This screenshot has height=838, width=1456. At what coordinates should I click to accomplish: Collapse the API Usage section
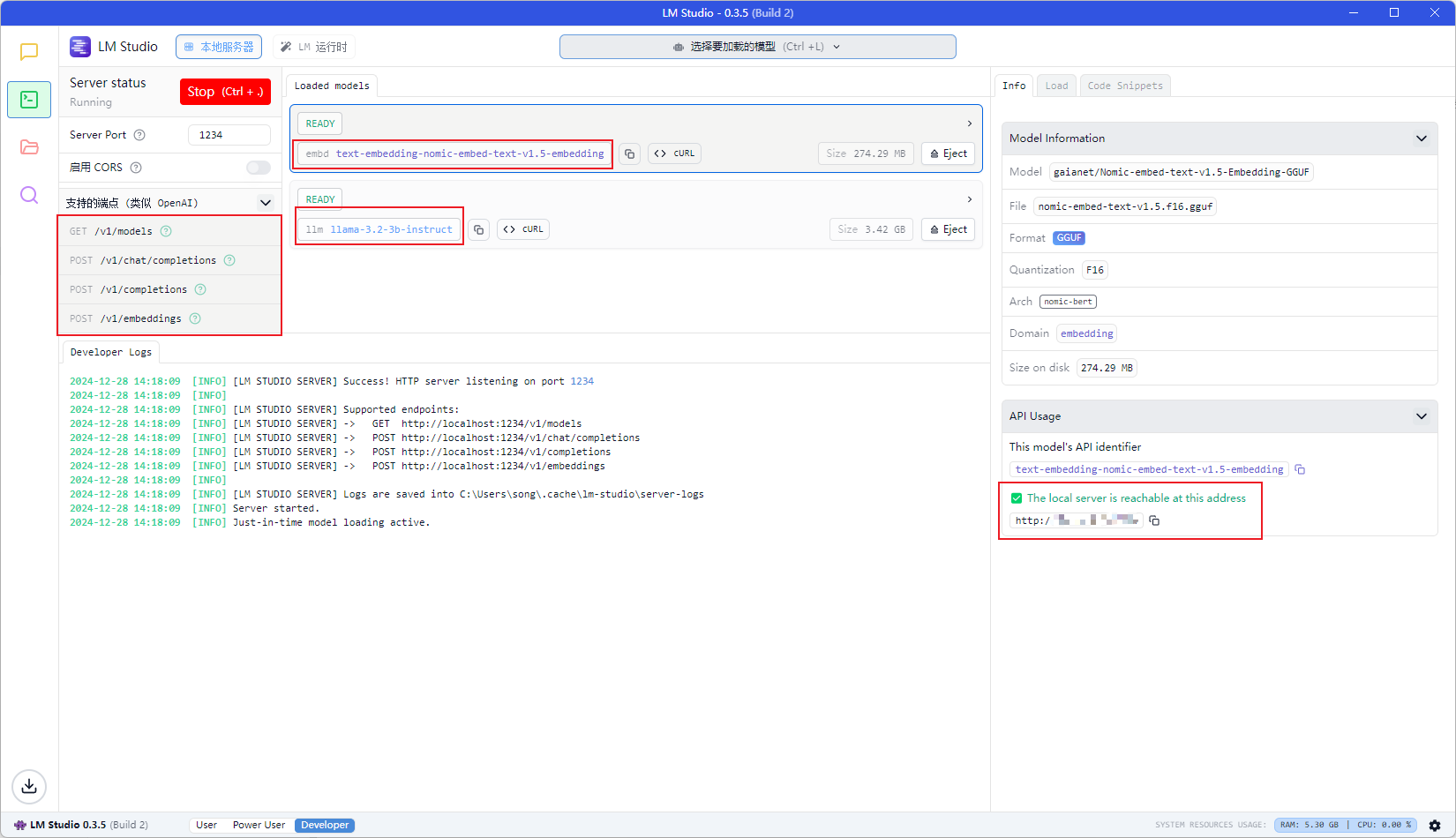tap(1422, 416)
